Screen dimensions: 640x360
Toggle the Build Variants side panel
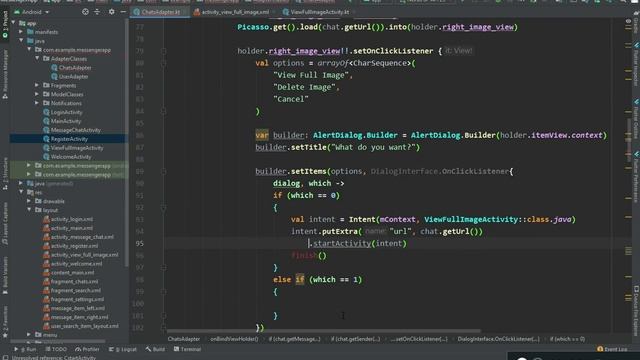tap(5, 275)
